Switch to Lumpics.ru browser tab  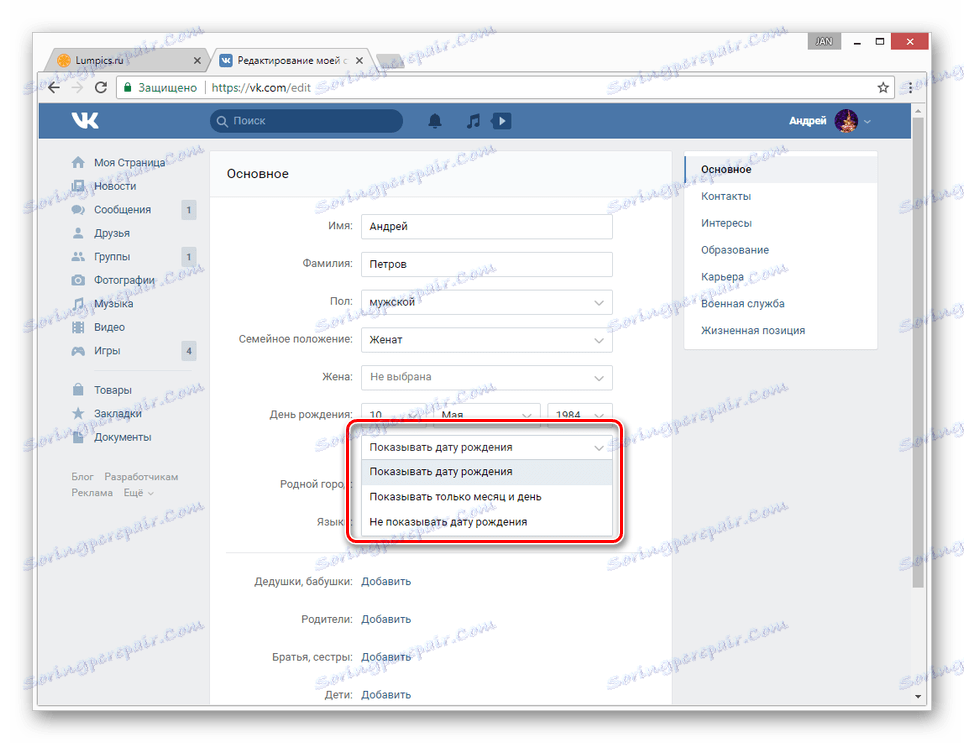click(126, 60)
